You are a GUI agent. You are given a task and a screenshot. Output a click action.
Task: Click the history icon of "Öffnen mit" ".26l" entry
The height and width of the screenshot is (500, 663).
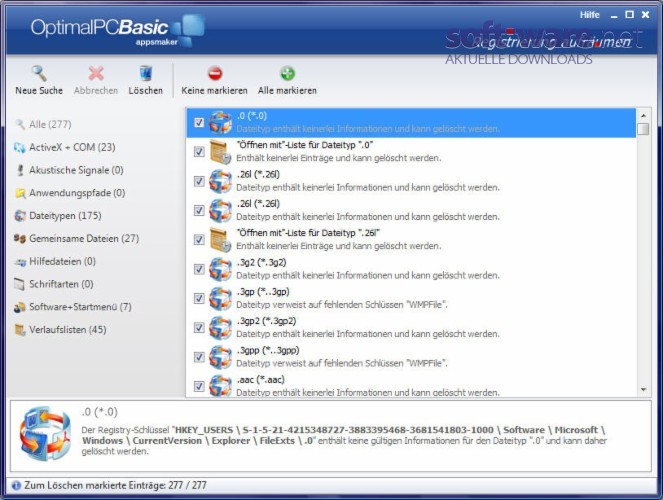(220, 240)
